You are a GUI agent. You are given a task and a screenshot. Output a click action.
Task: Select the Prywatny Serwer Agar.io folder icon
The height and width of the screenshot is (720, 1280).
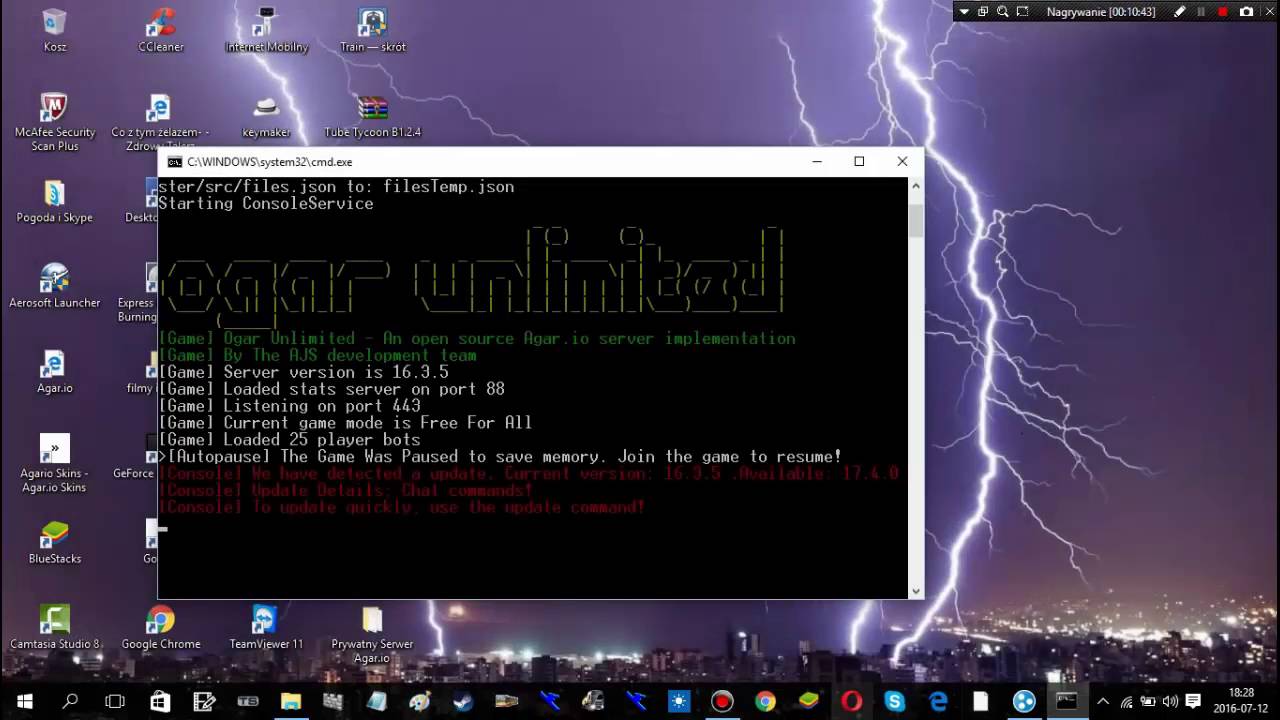[x=372, y=634]
